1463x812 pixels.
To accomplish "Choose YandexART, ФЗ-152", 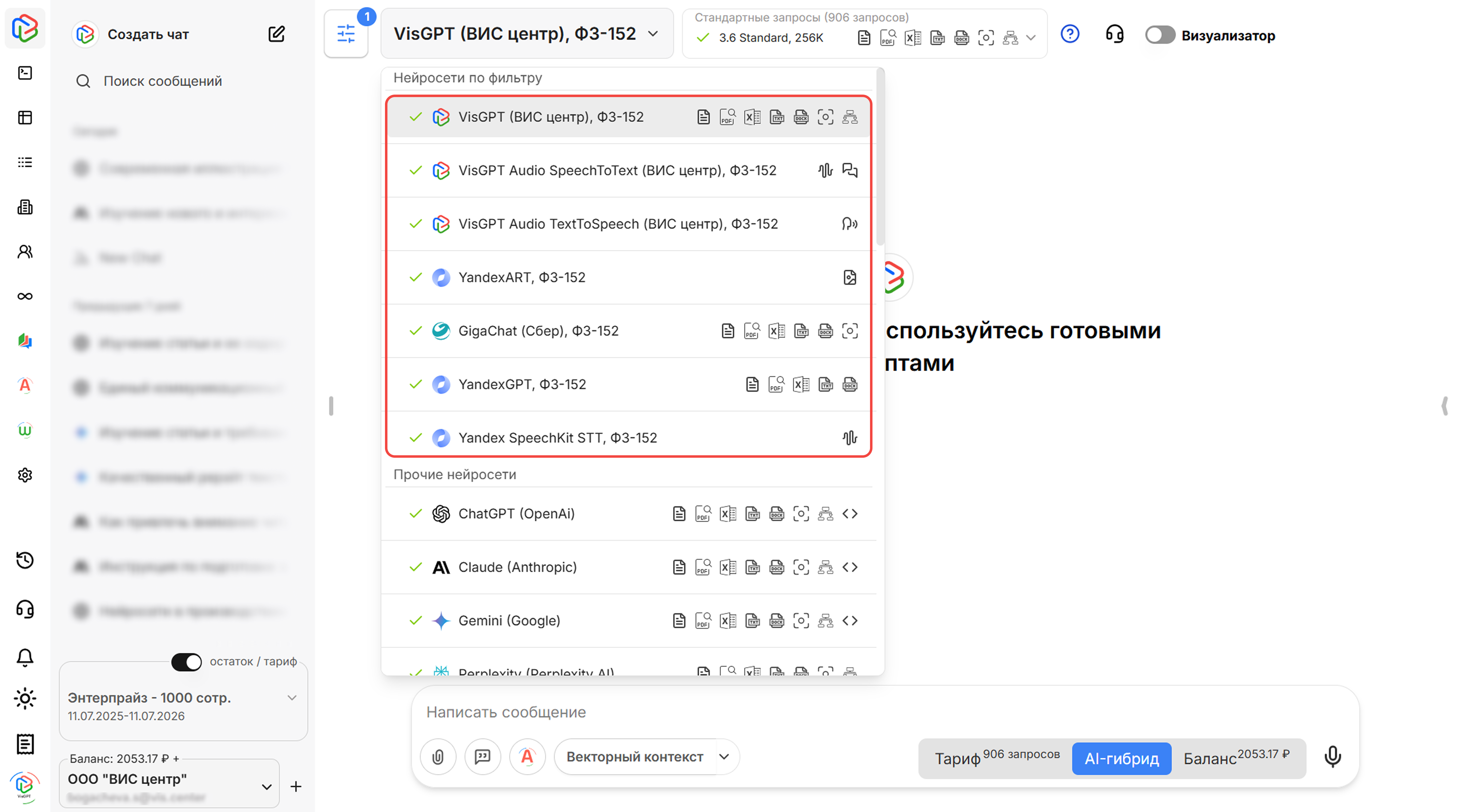I will pos(629,277).
